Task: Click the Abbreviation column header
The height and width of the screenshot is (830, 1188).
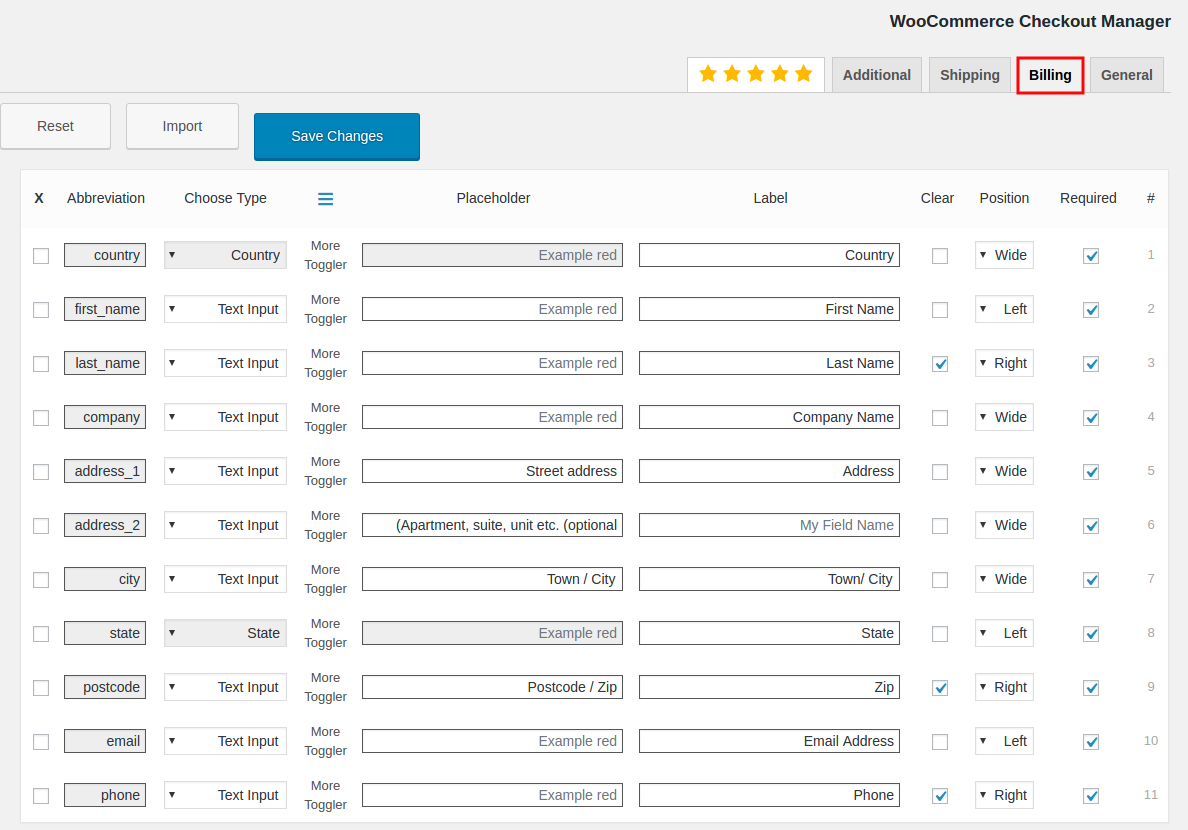Action: coord(106,198)
